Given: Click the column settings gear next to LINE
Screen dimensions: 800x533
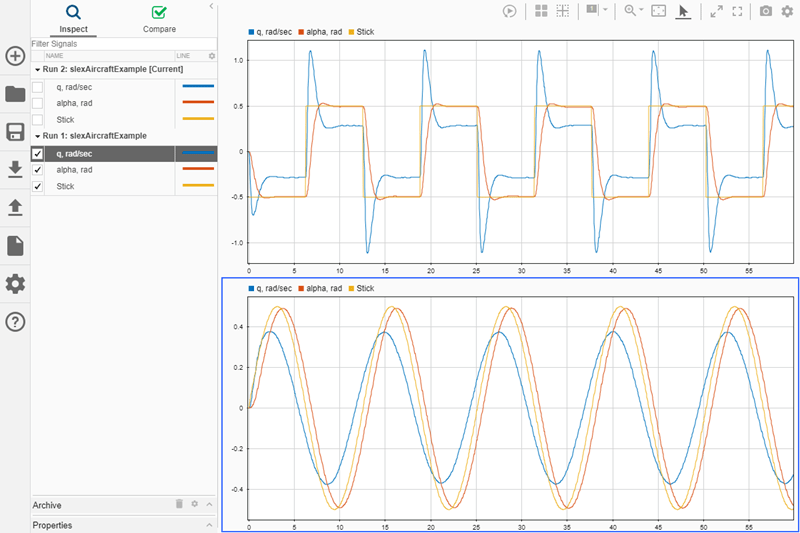Looking at the screenshot, I should click(x=212, y=56).
